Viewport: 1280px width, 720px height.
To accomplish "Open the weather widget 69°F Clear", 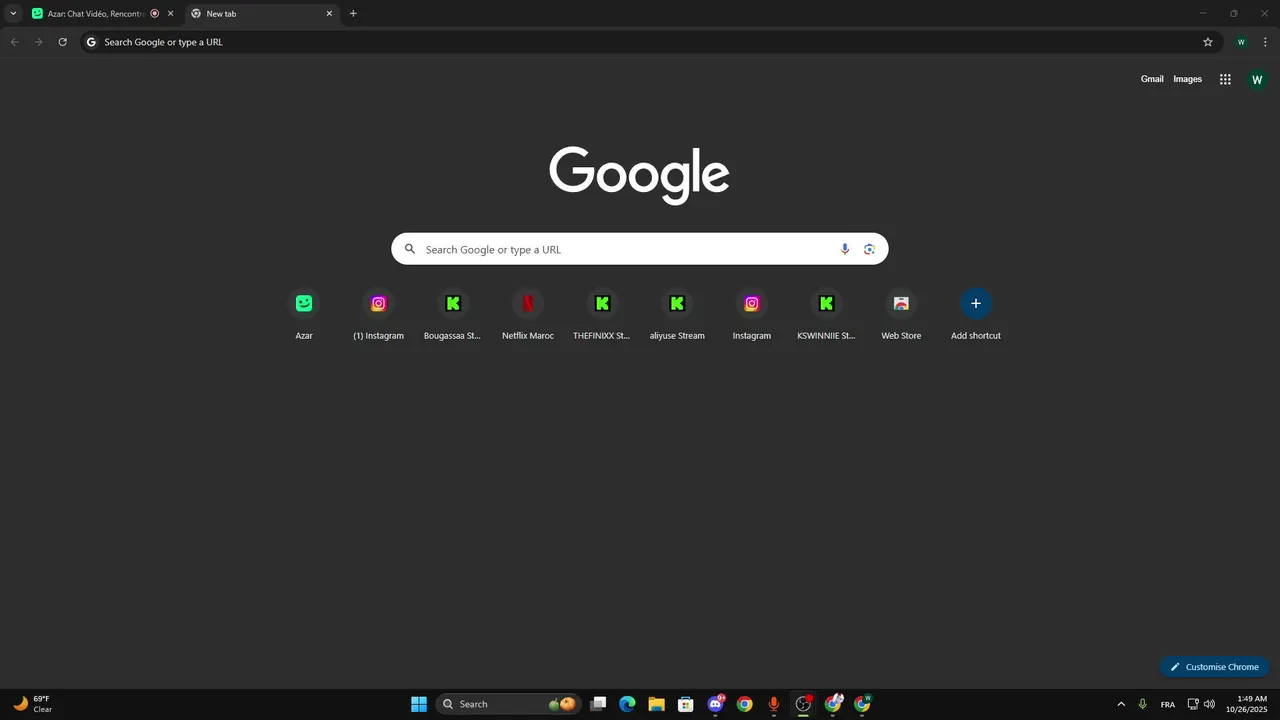I will point(33,704).
